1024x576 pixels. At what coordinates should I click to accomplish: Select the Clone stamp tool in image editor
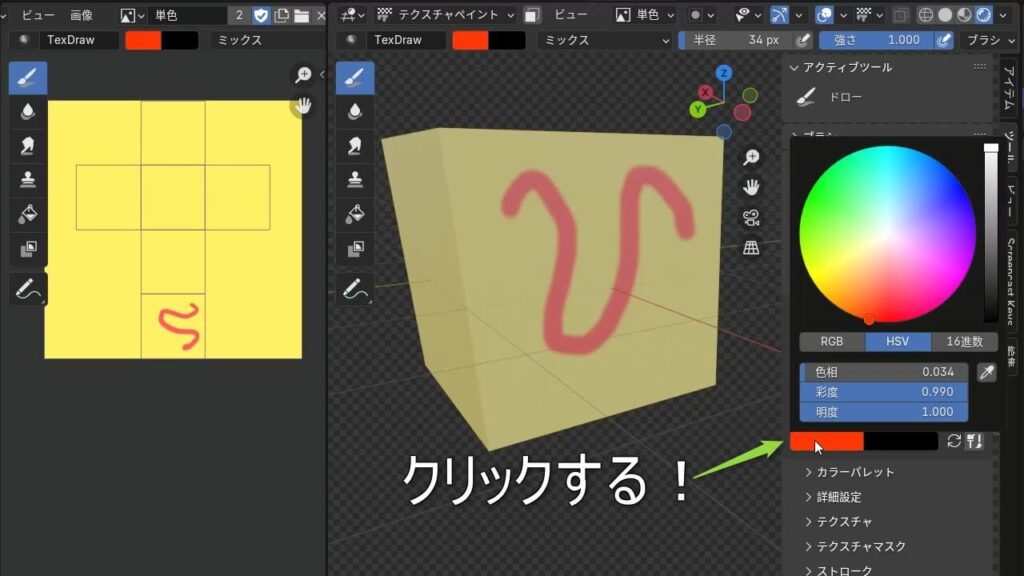[x=27, y=180]
